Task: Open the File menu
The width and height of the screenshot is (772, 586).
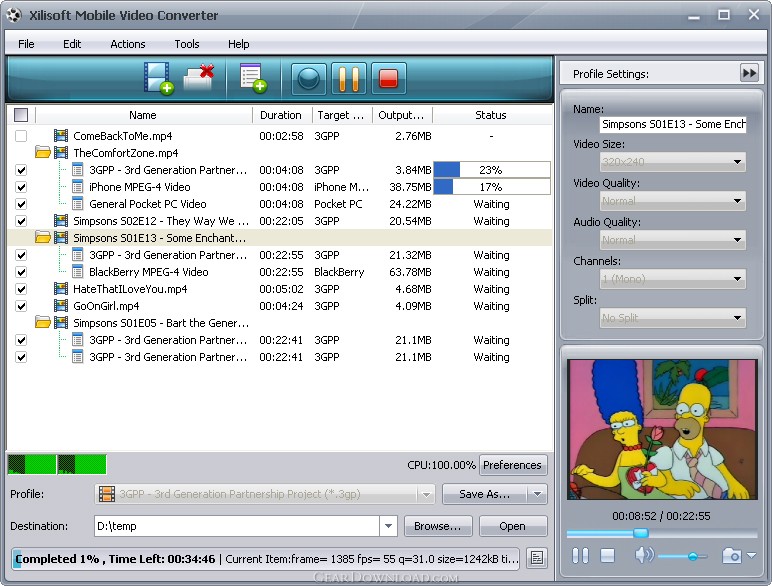Action: pyautogui.click(x=26, y=44)
